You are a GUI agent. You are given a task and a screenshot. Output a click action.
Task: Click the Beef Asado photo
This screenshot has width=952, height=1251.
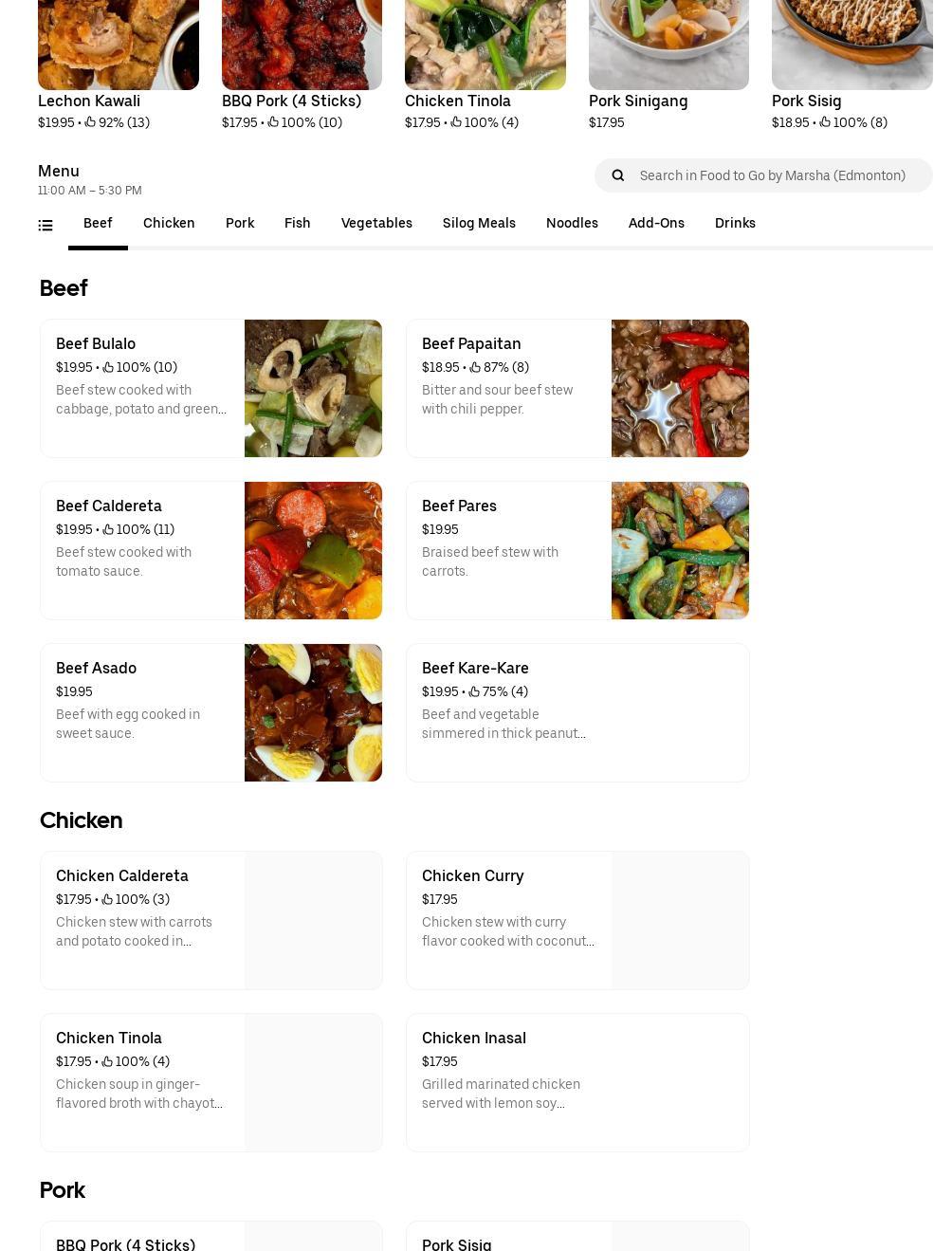click(x=313, y=712)
